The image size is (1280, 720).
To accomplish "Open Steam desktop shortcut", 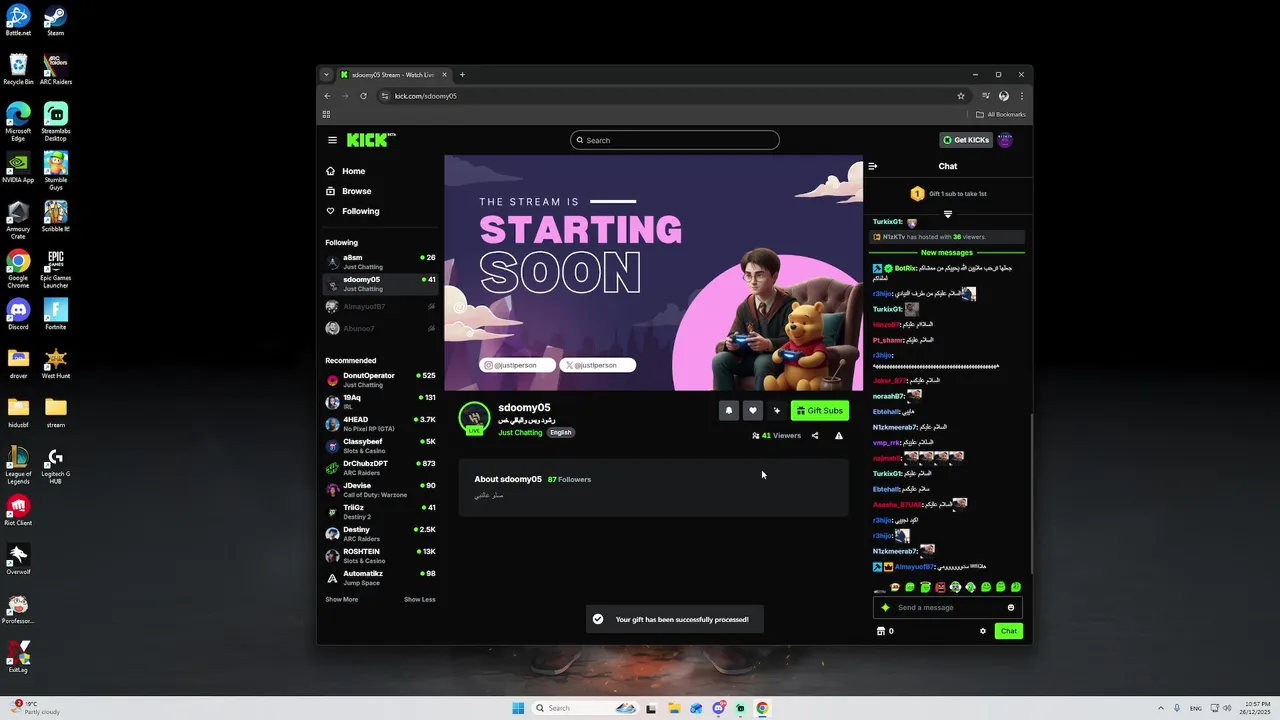I will pyautogui.click(x=55, y=20).
